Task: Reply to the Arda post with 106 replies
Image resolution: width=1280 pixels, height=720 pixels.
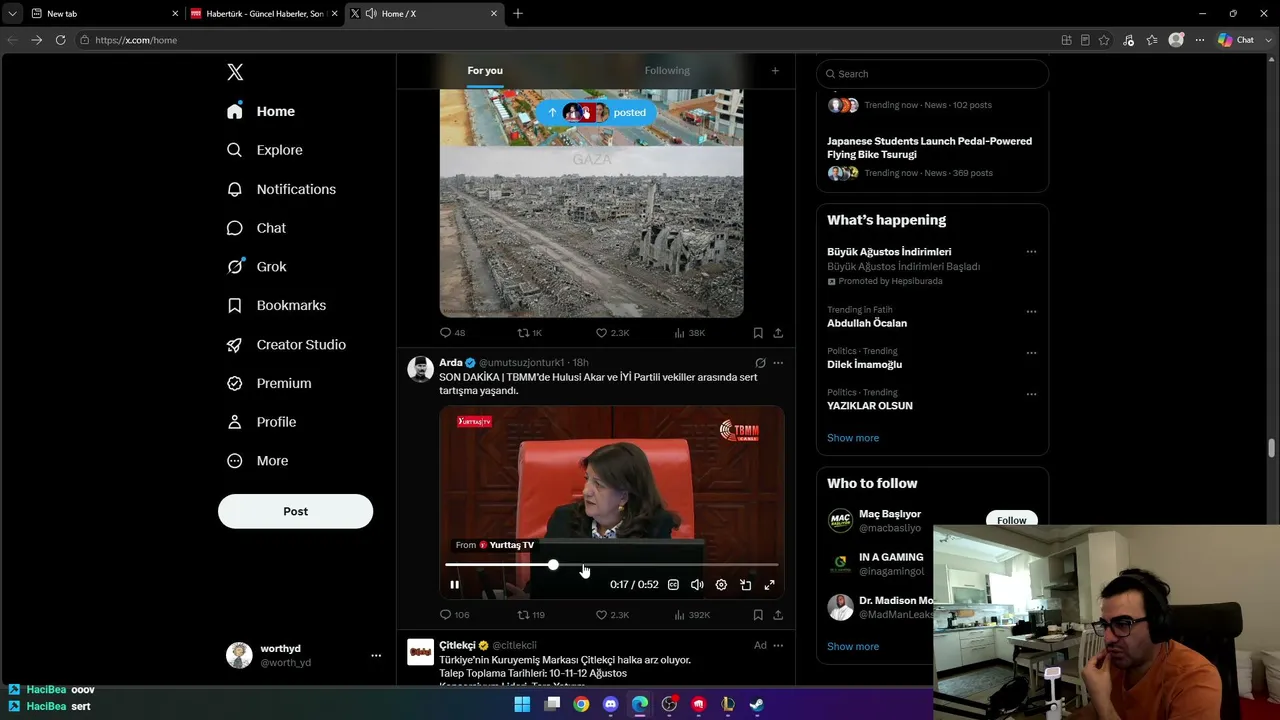Action: click(x=454, y=615)
